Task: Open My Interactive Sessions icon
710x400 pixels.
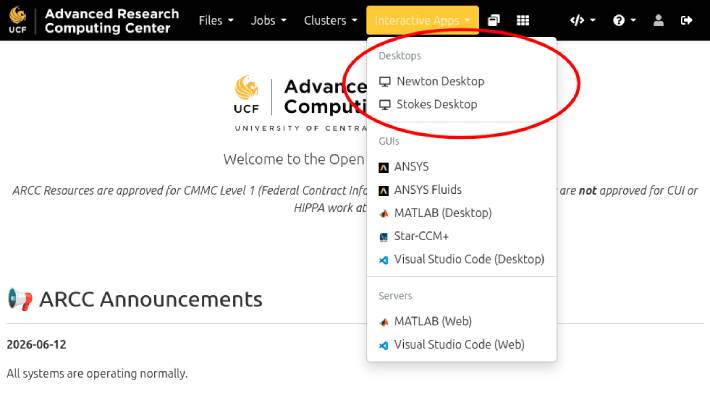Action: tap(494, 20)
